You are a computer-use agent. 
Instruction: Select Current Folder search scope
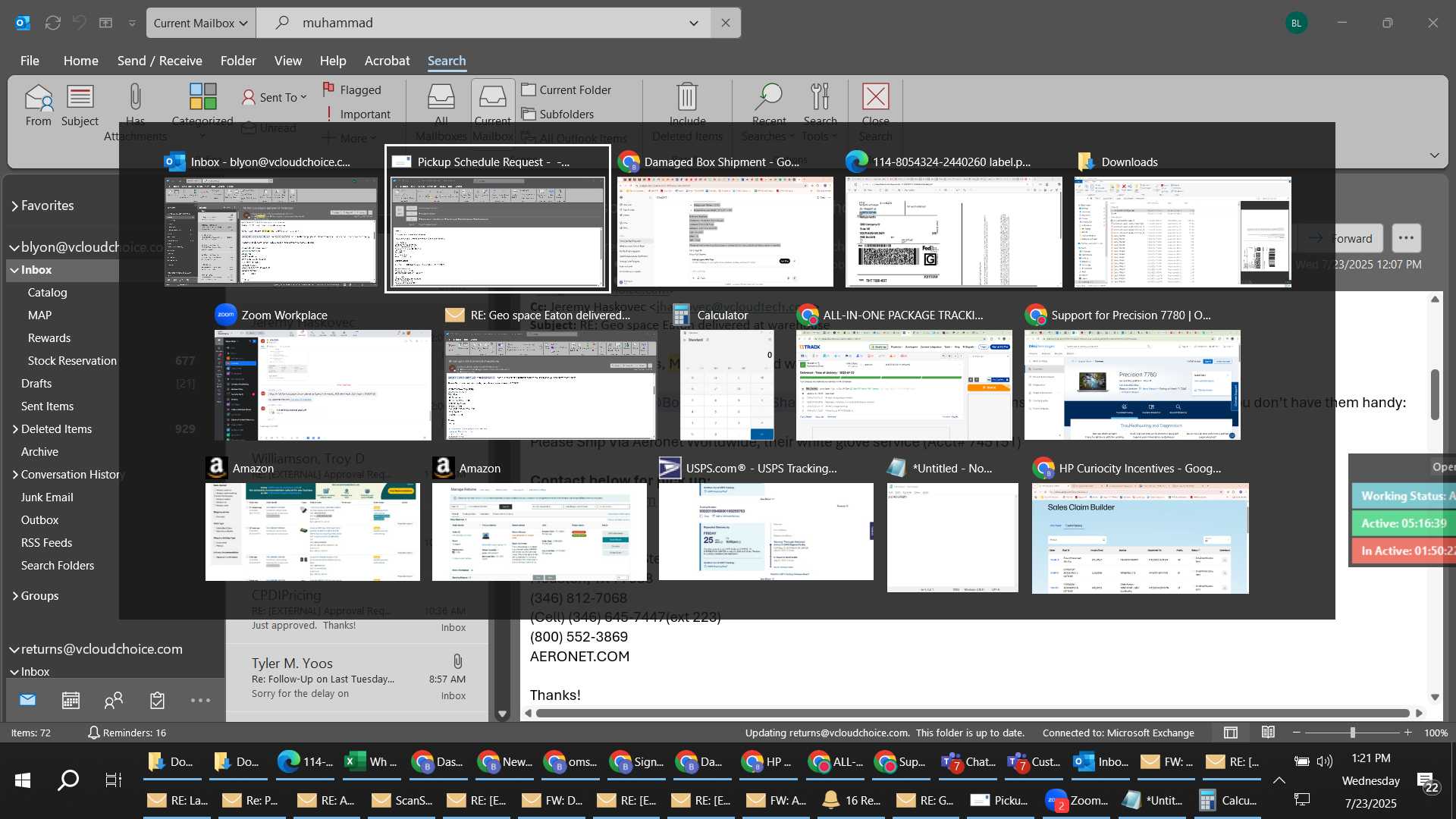(566, 89)
